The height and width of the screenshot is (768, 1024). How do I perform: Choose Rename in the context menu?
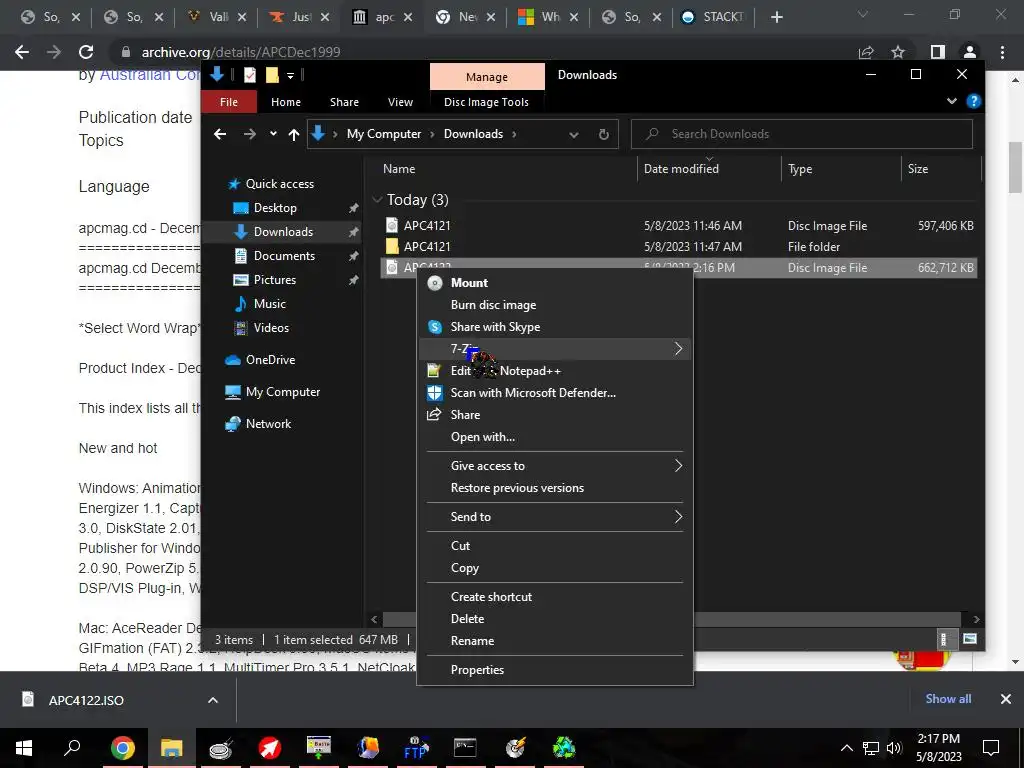pyautogui.click(x=472, y=641)
